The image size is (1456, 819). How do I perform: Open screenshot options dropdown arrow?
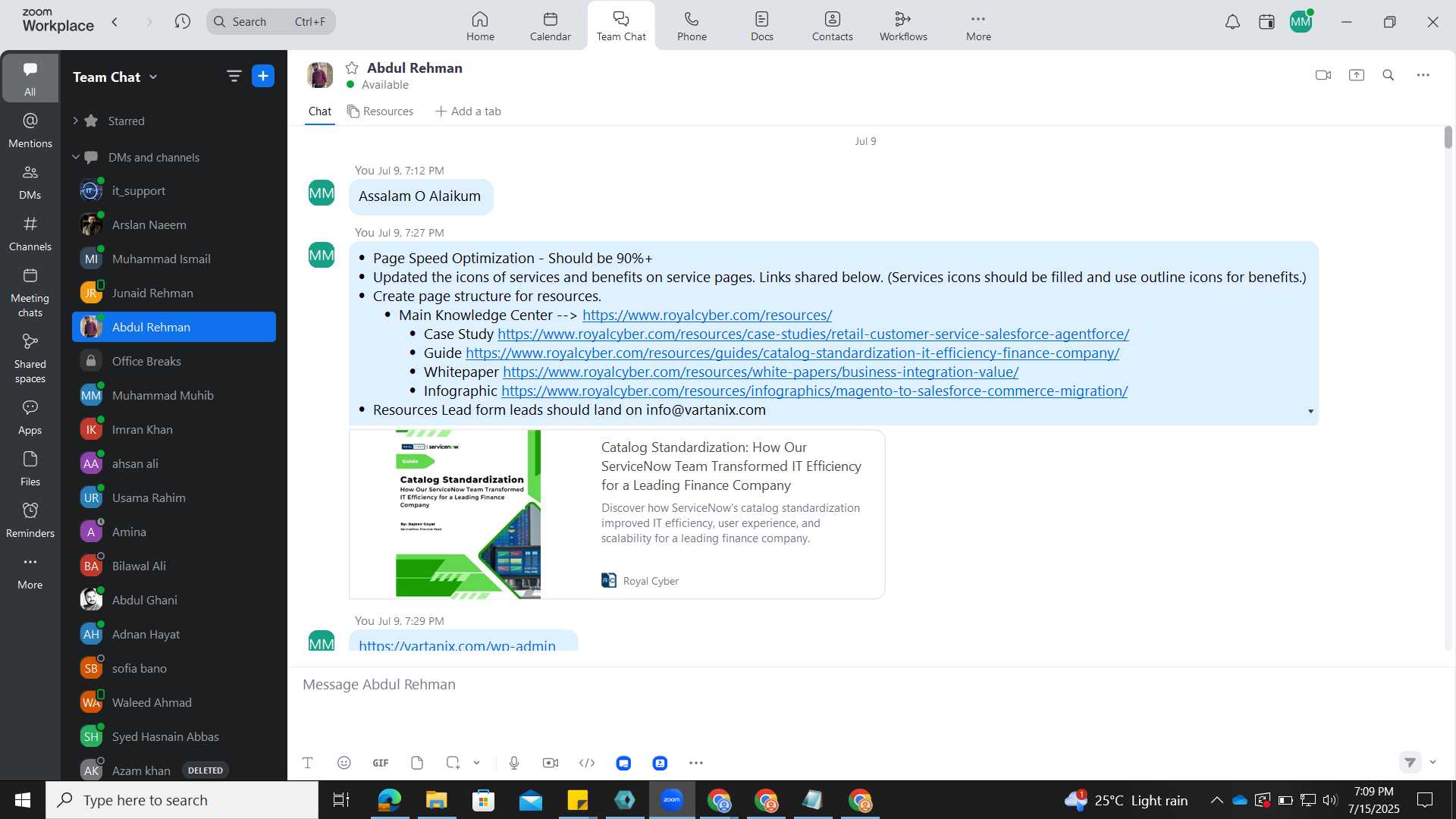pyautogui.click(x=477, y=763)
